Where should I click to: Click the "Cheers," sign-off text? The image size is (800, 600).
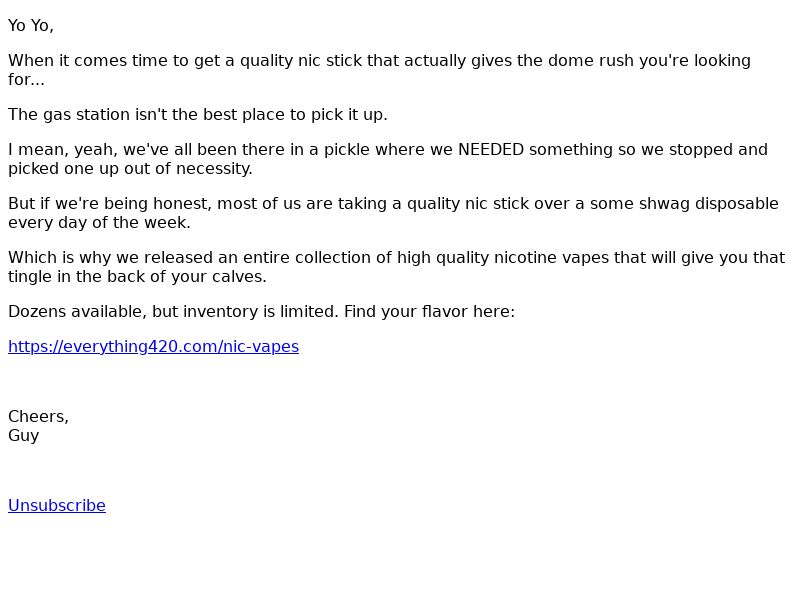(x=38, y=417)
